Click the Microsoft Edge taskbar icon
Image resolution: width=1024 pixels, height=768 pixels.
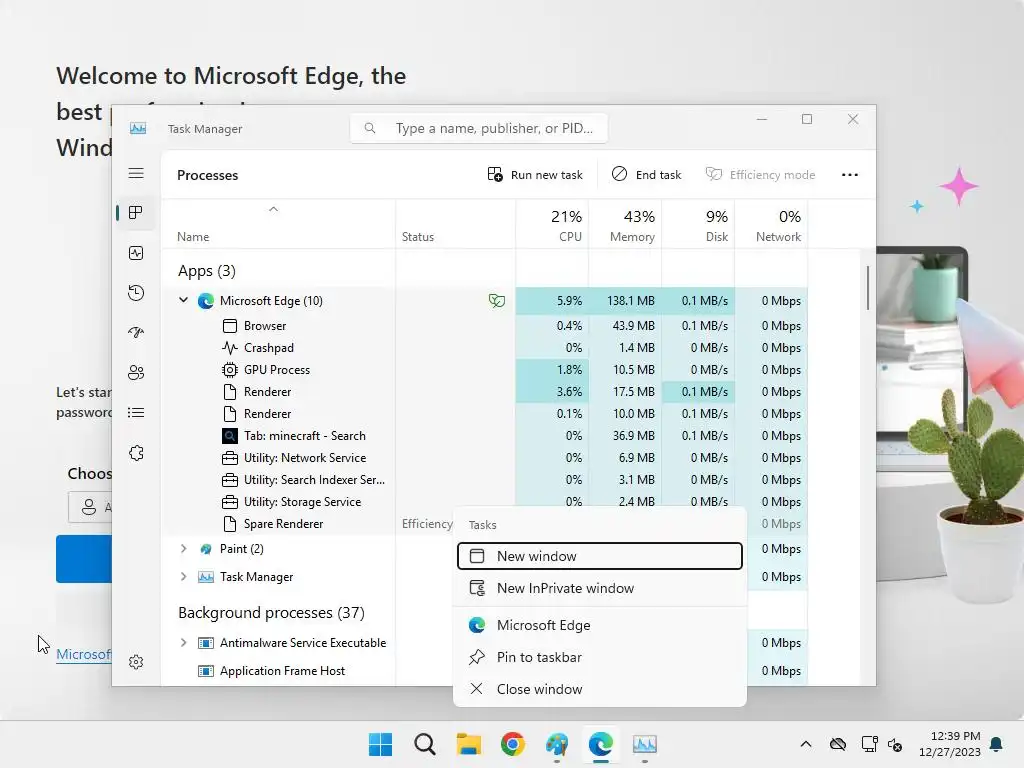click(x=601, y=744)
